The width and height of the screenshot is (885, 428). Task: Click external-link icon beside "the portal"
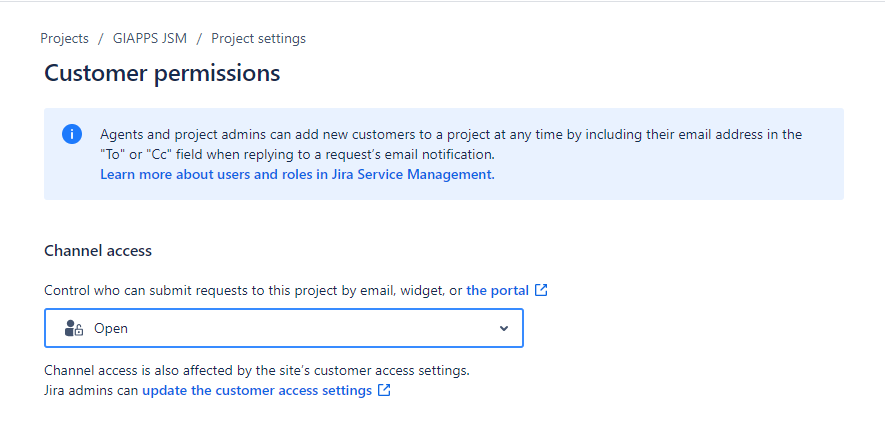tap(541, 291)
